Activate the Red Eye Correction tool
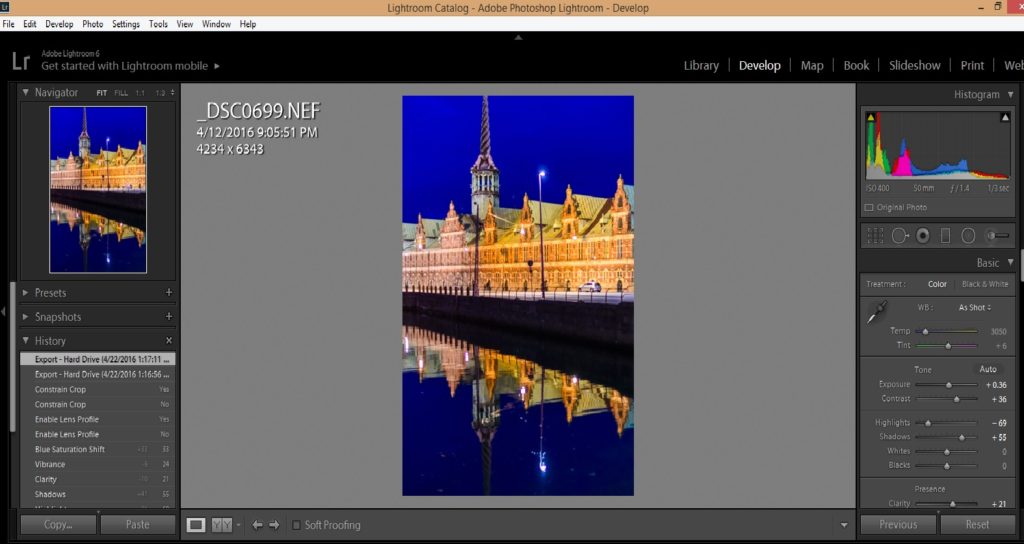The image size is (1024, 544). click(922, 236)
